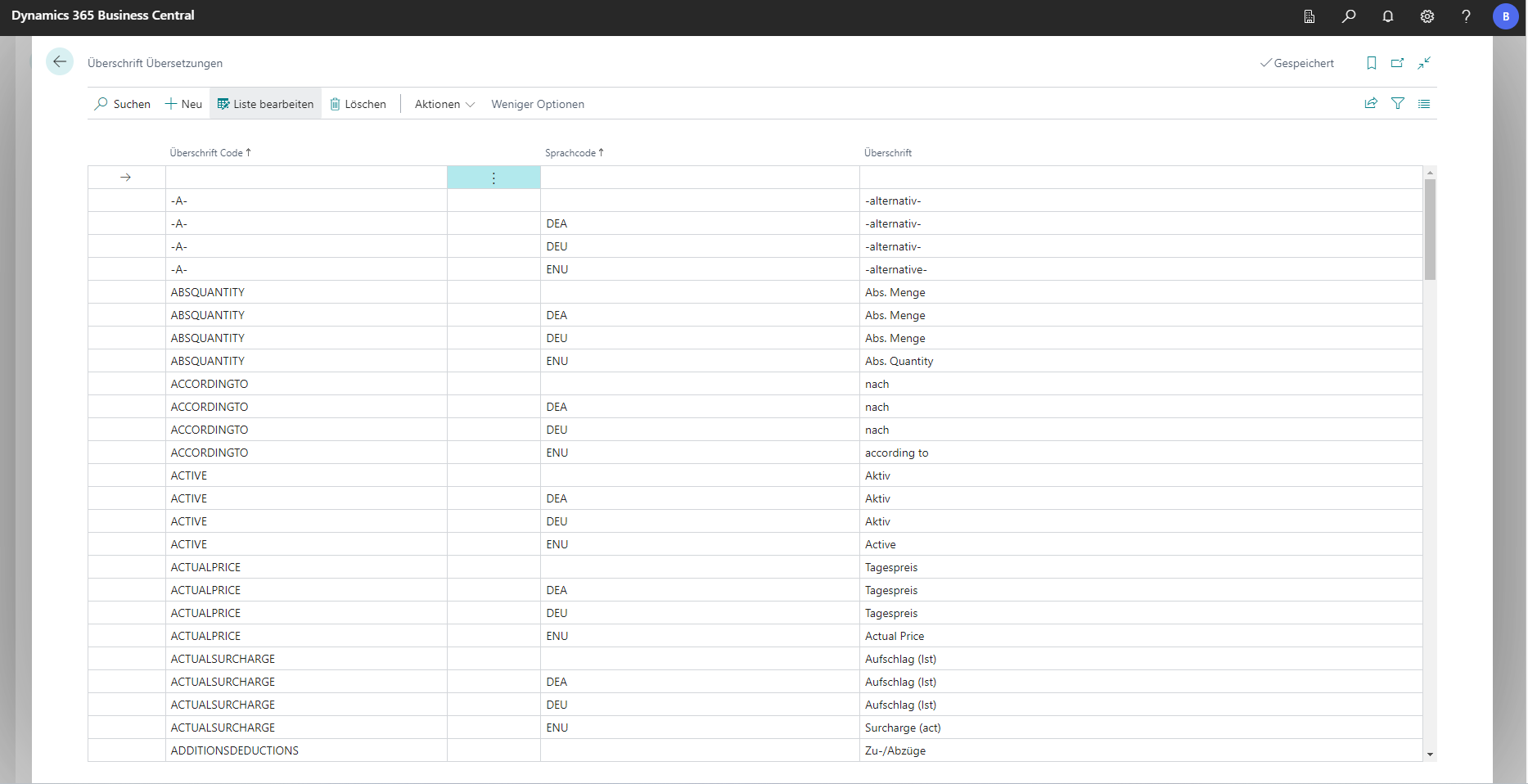Click Suchen in the action bar
1528x784 pixels.
[123, 104]
